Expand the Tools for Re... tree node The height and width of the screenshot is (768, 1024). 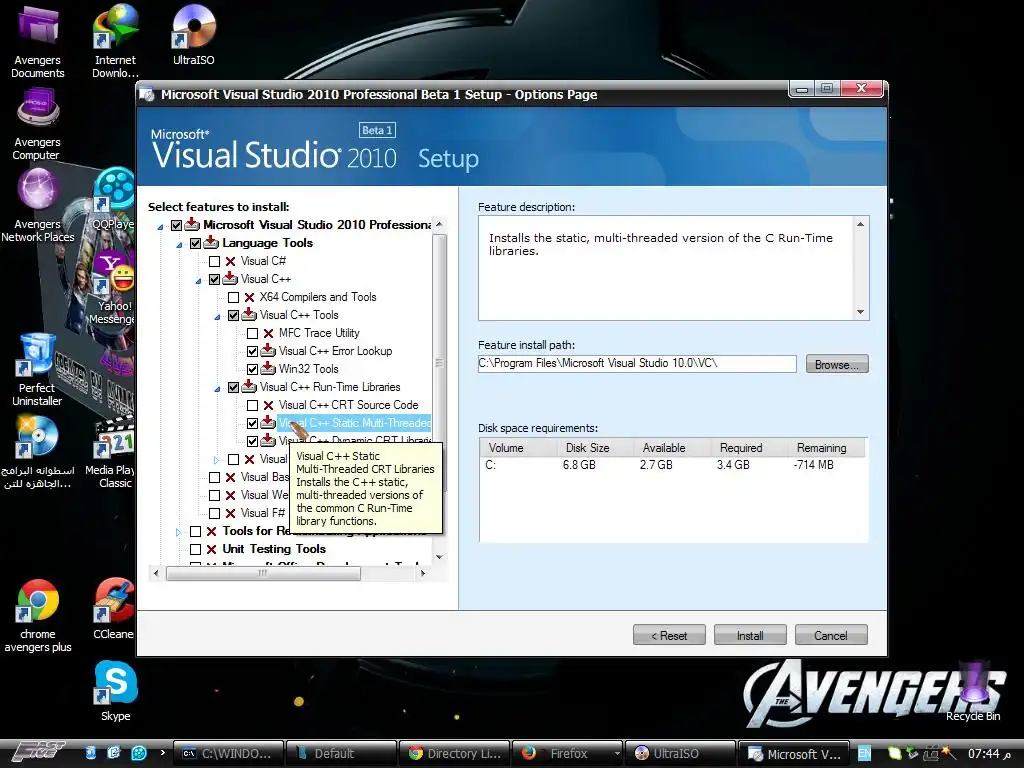pos(178,532)
